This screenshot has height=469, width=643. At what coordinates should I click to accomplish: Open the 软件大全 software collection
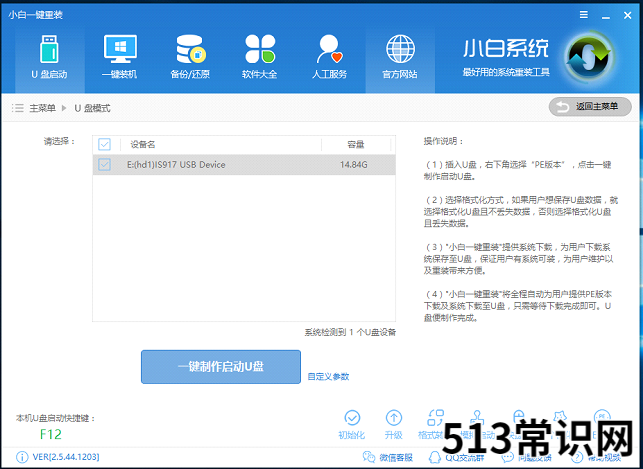(x=260, y=57)
